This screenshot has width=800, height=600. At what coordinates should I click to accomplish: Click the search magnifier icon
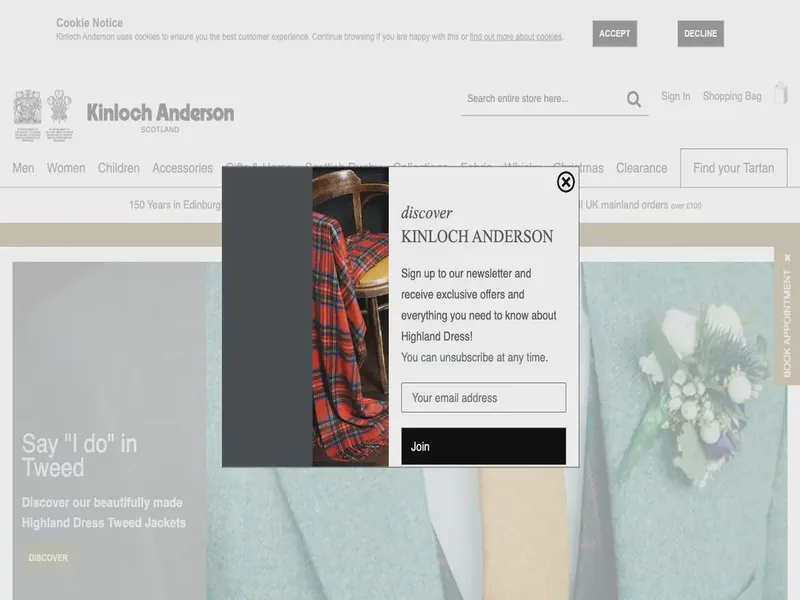(634, 98)
